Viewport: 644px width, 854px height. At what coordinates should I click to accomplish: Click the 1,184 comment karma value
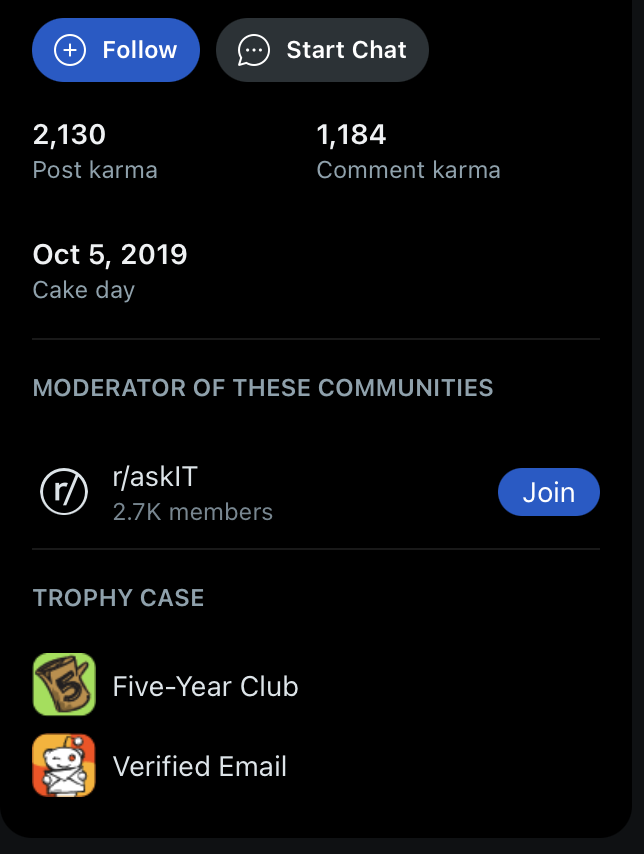point(351,135)
